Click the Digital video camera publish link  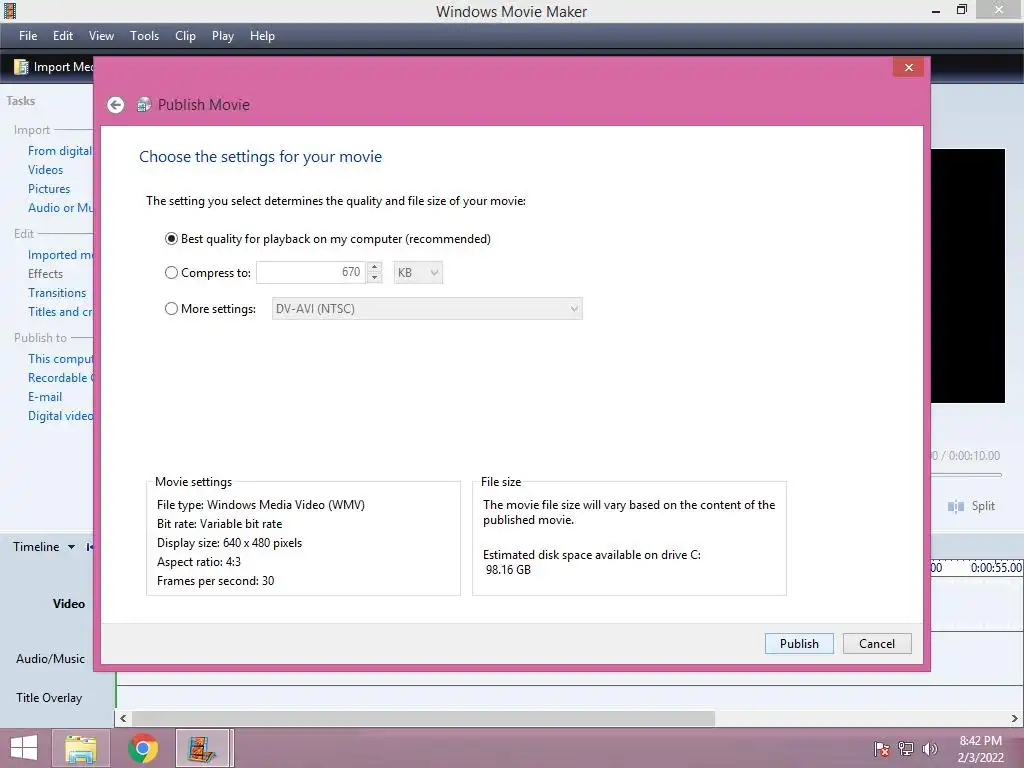coord(60,415)
